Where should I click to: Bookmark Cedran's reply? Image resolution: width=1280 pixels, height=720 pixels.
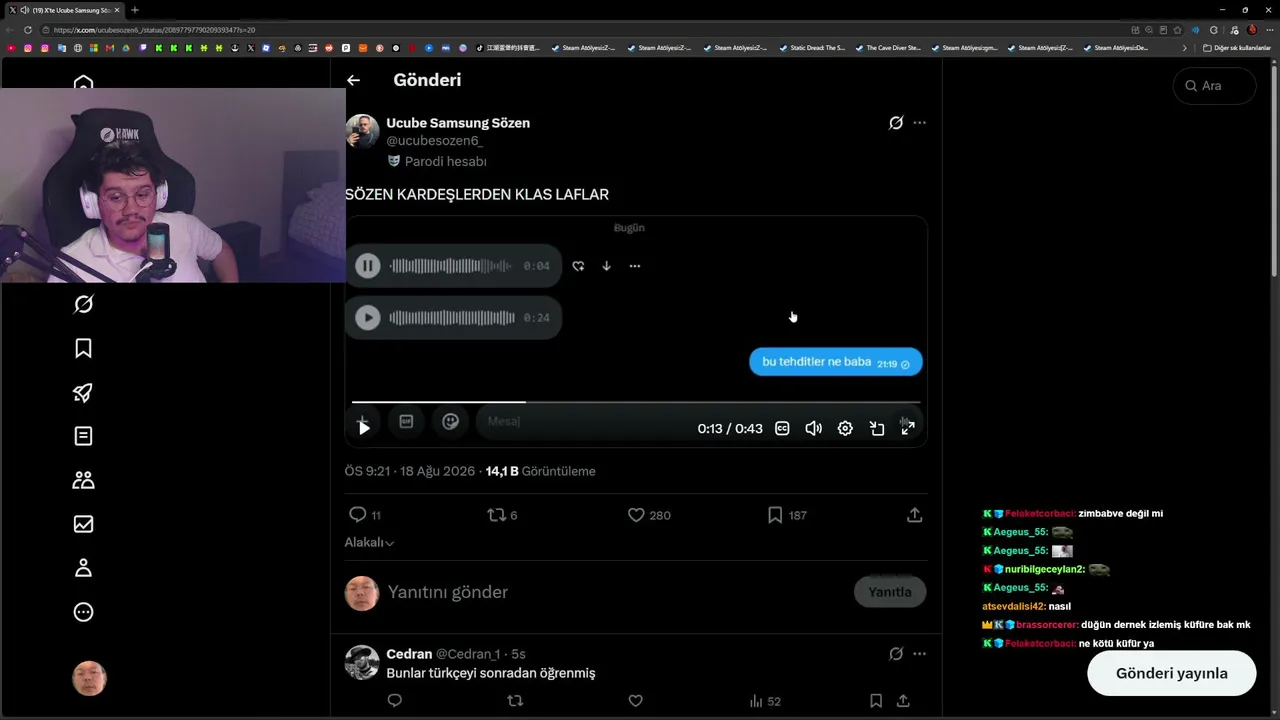[876, 701]
